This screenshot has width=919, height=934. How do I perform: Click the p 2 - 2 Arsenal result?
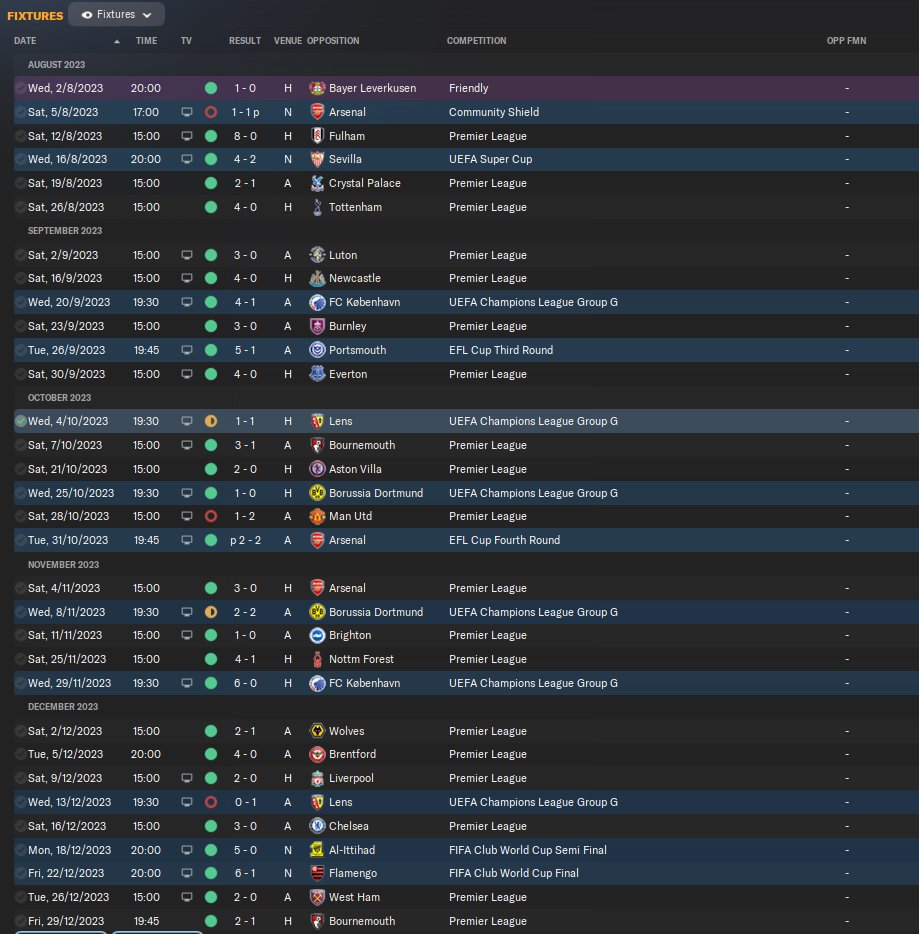pyautogui.click(x=245, y=540)
